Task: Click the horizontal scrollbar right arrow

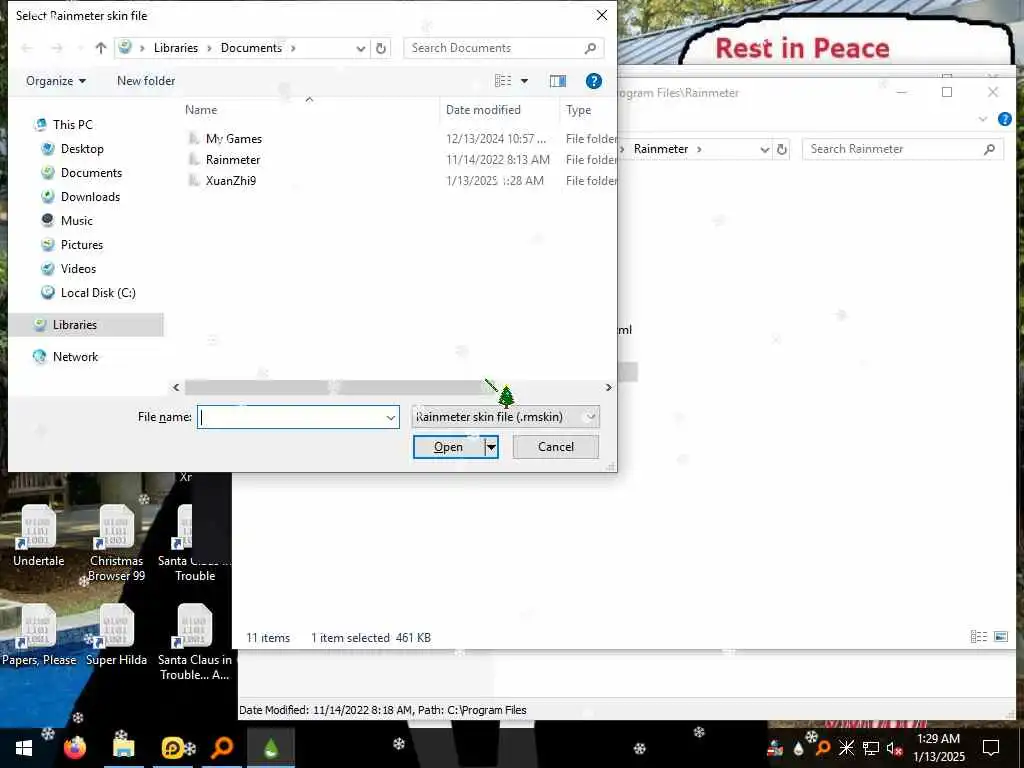Action: click(x=609, y=387)
